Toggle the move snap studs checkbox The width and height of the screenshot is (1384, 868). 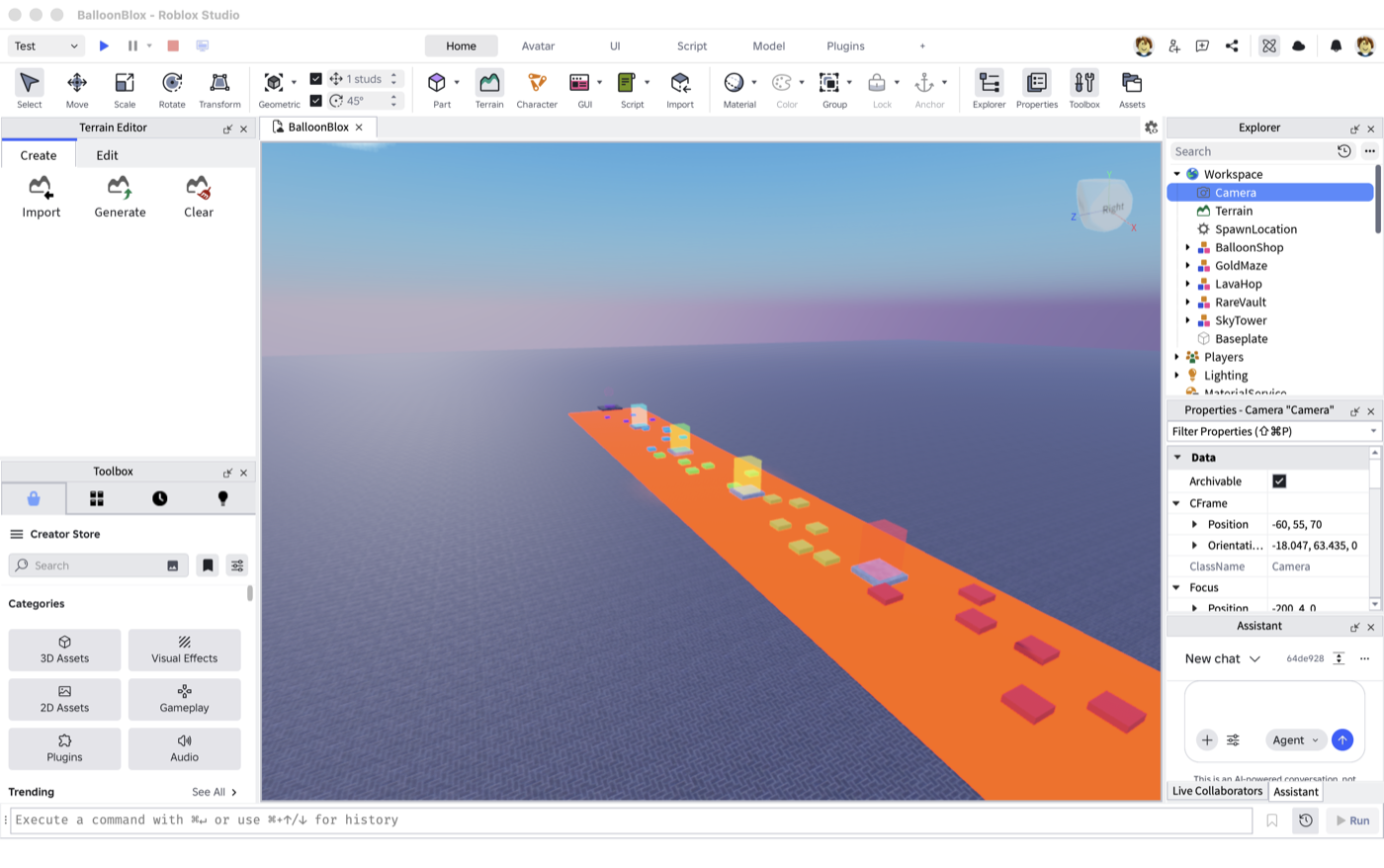tap(316, 79)
